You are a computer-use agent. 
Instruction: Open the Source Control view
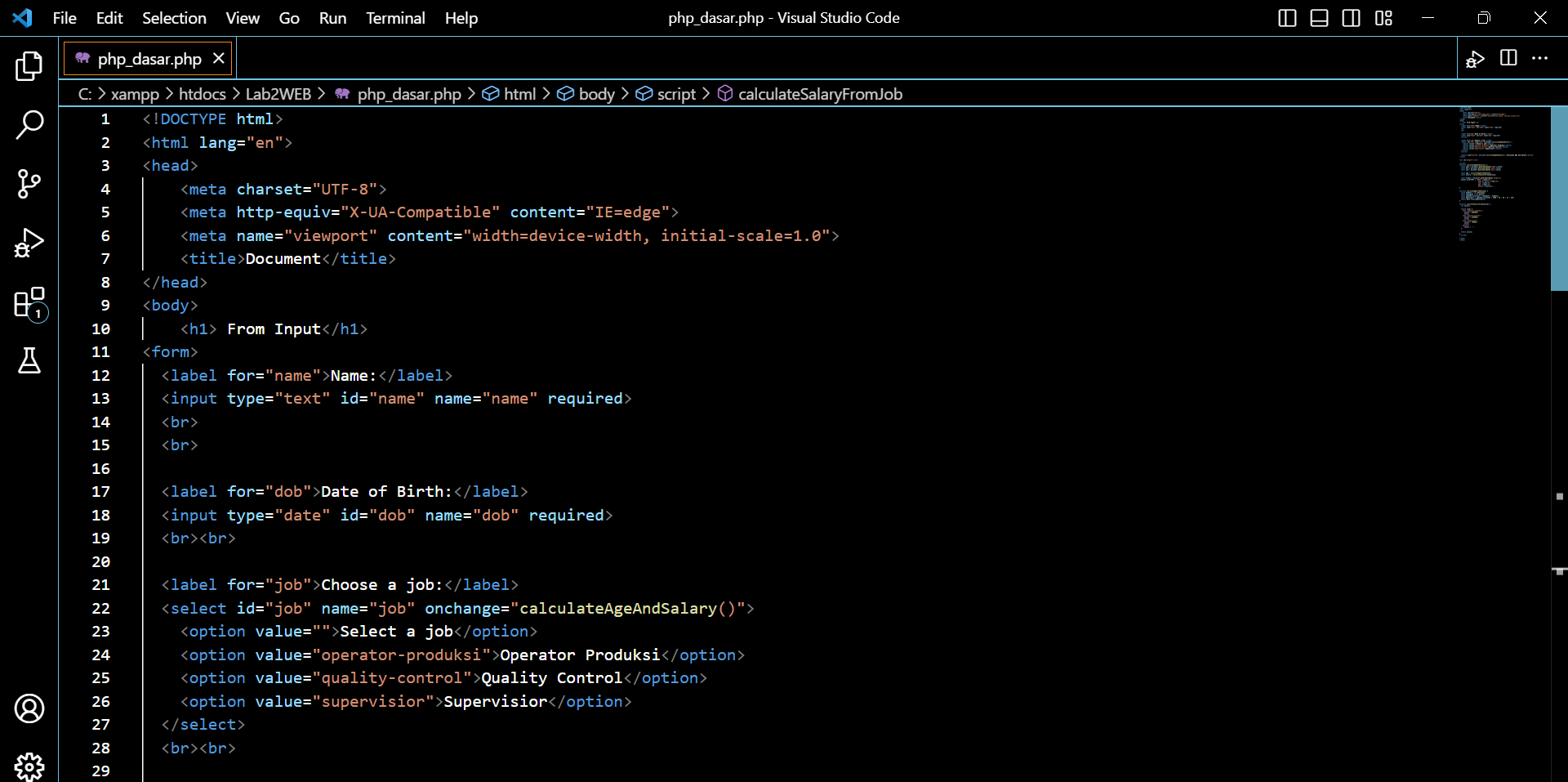coord(29,184)
